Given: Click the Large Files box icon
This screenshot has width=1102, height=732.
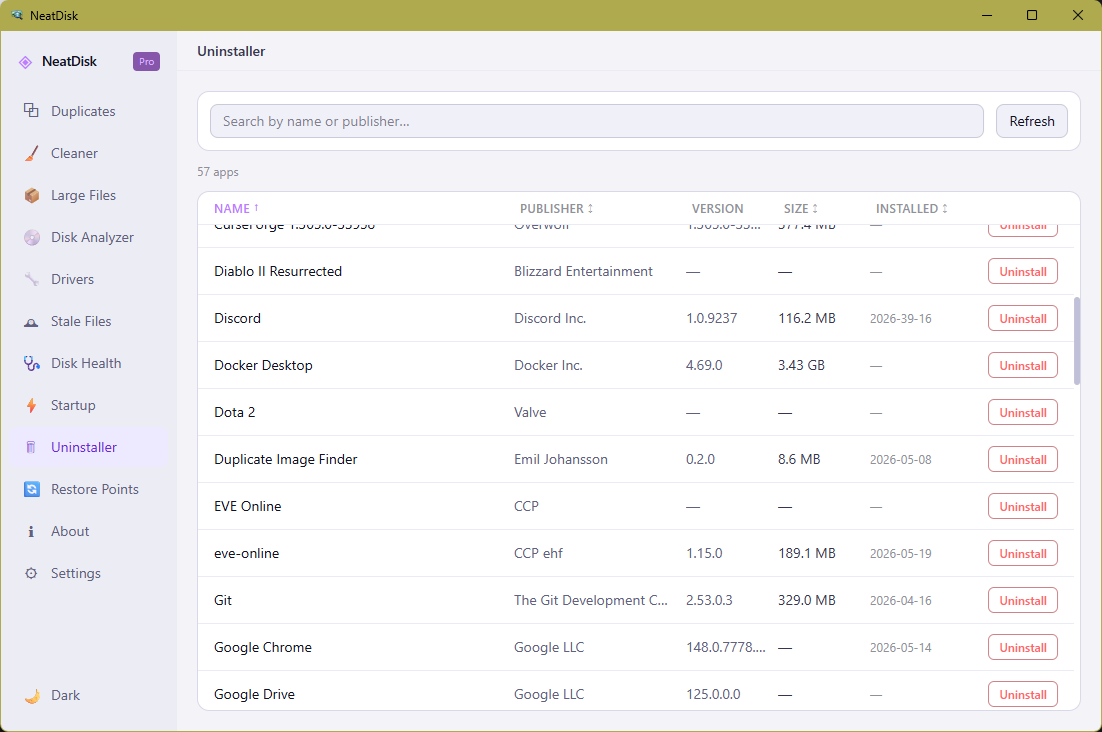Looking at the screenshot, I should 31,195.
